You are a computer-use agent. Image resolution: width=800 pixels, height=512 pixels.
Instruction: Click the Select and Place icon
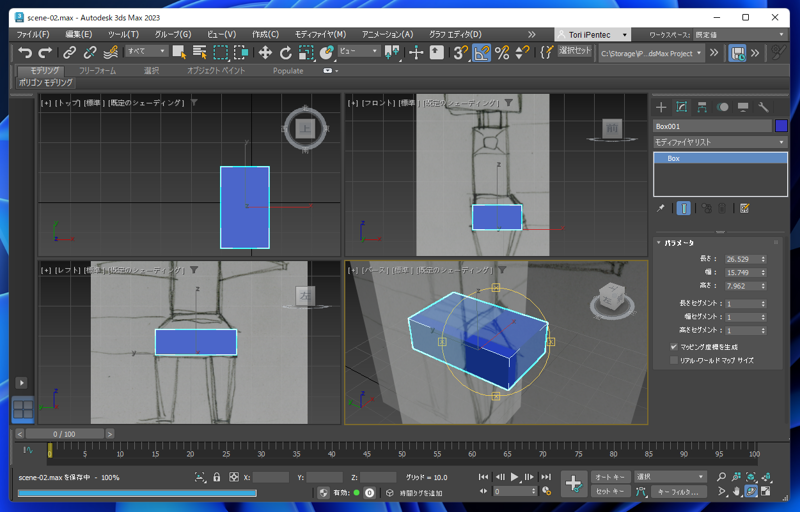[327, 52]
